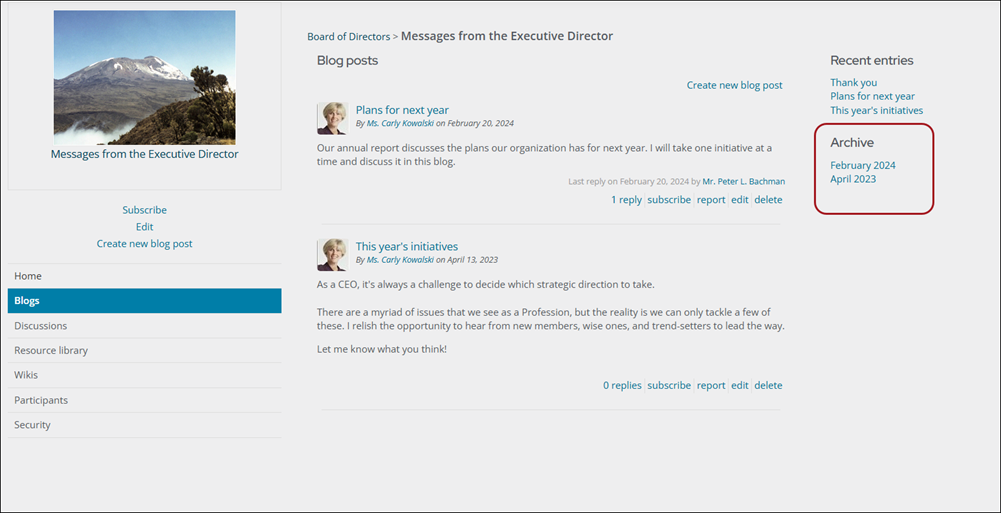Go to Discussions in the sidebar
Image resolution: width=1001 pixels, height=513 pixels.
[144, 325]
